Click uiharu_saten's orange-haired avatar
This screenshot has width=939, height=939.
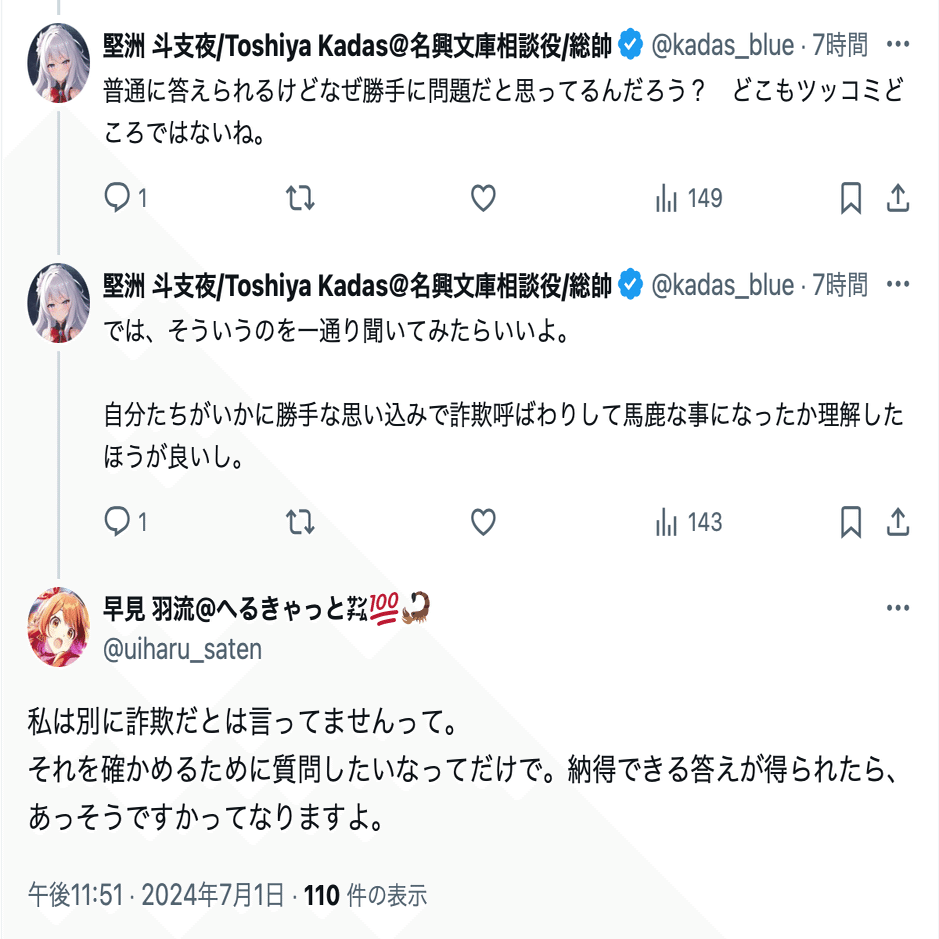[x=59, y=626]
